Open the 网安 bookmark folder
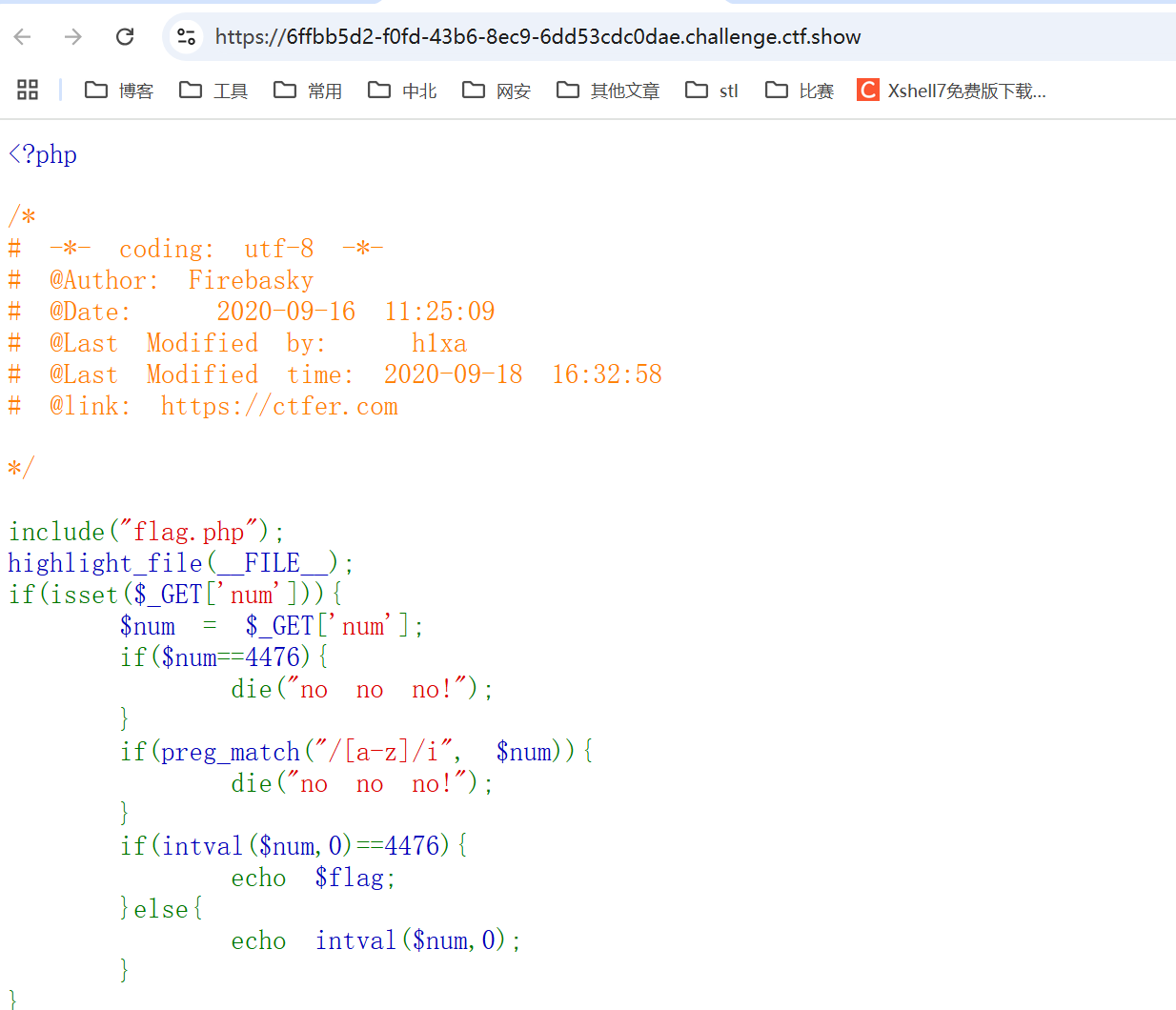The width and height of the screenshot is (1176, 1010). coord(497,91)
